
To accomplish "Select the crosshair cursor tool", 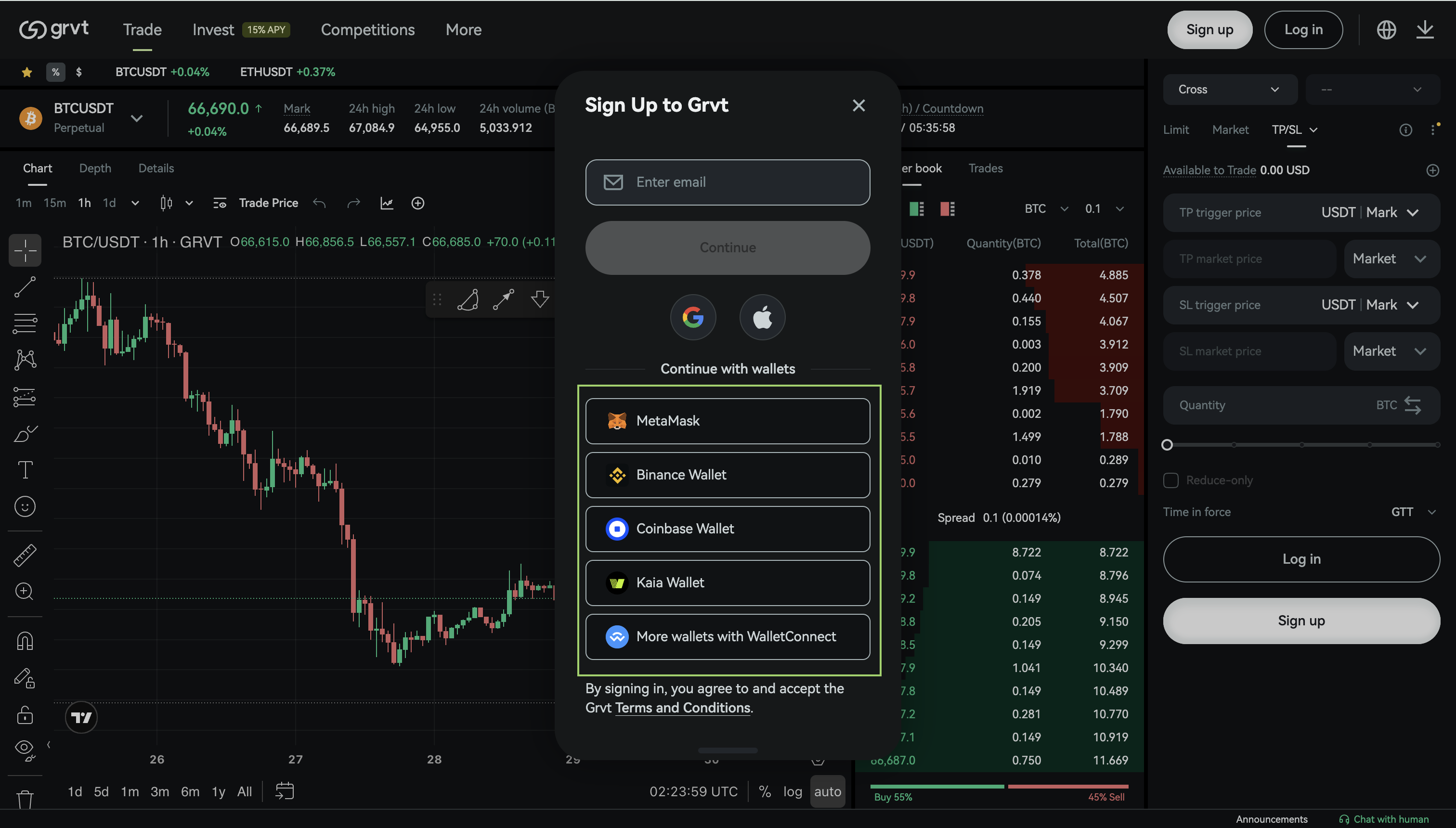I will [x=25, y=250].
